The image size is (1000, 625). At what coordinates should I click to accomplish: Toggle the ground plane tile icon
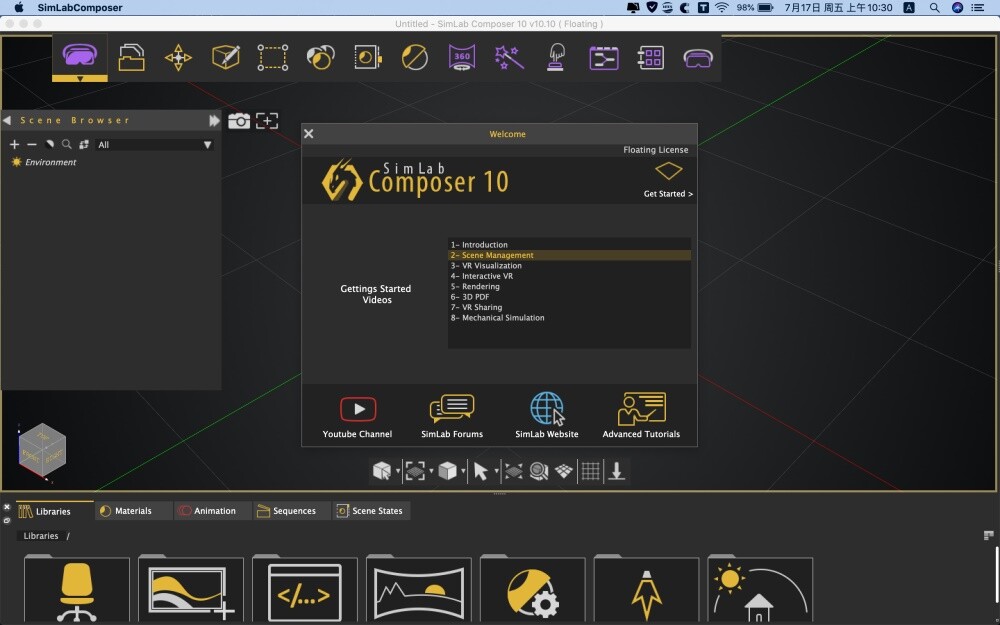tap(564, 471)
